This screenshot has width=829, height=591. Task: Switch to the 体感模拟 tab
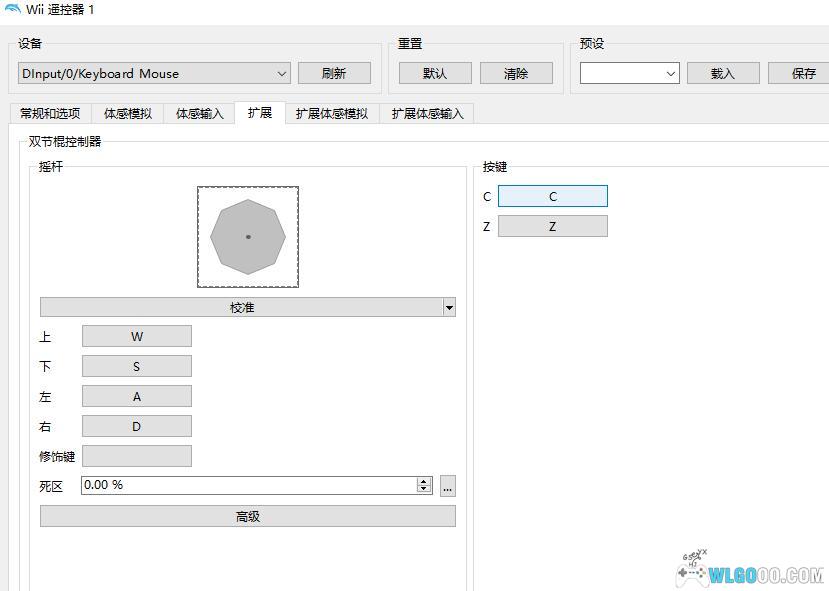125,113
